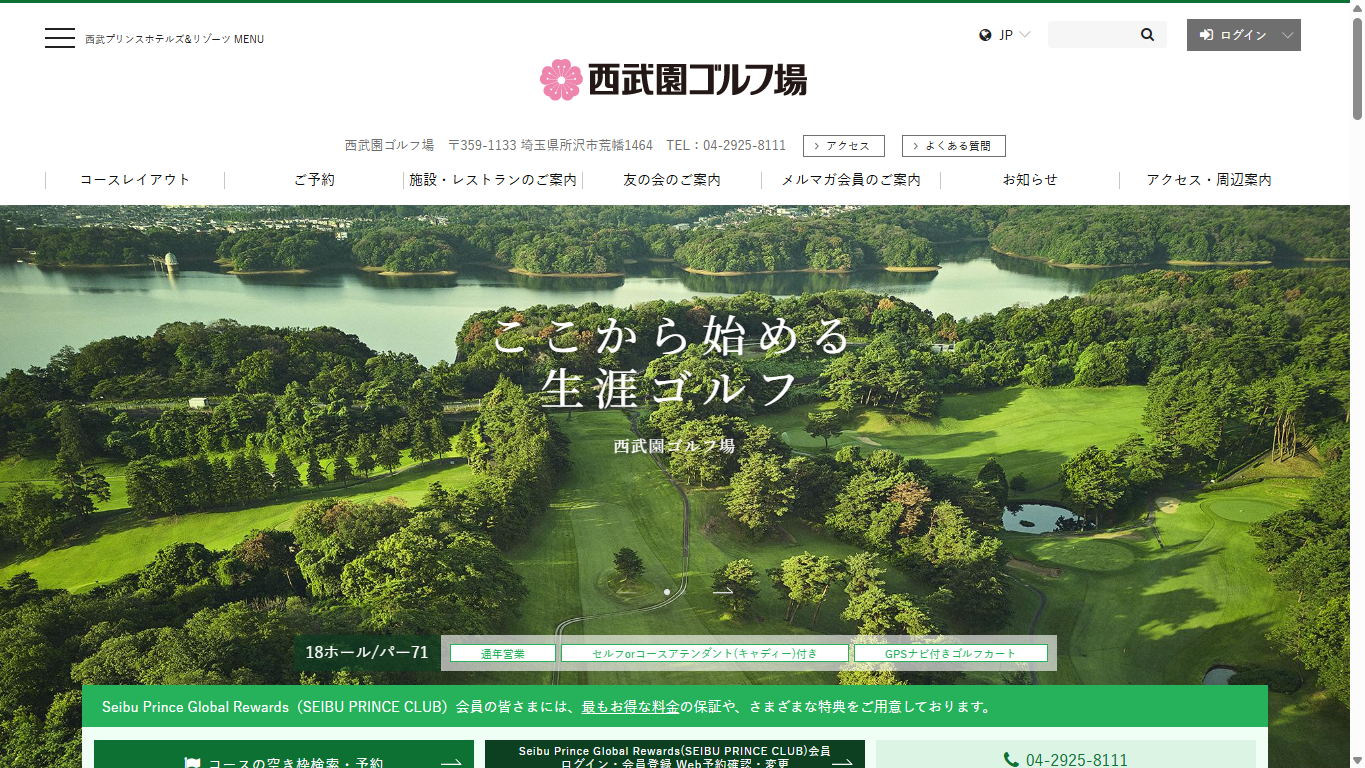This screenshot has height=768, width=1365.
Task: Open 施設・レストランのご案内 in navigation
Action: 493,180
